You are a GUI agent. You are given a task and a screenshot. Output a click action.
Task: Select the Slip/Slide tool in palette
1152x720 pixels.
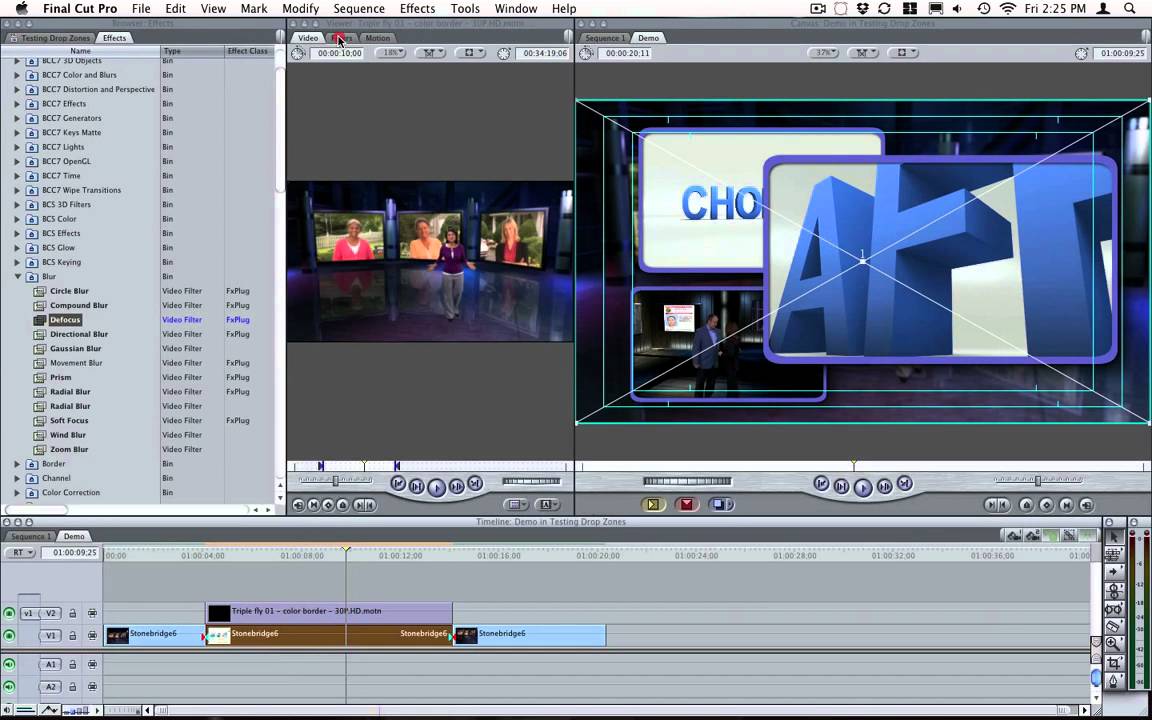point(1114,608)
